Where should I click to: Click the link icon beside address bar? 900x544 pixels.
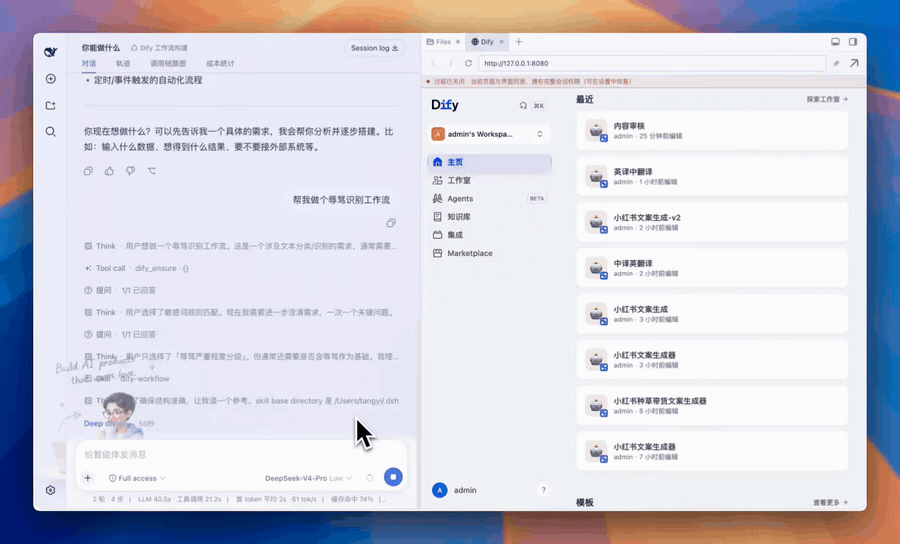(x=836, y=63)
